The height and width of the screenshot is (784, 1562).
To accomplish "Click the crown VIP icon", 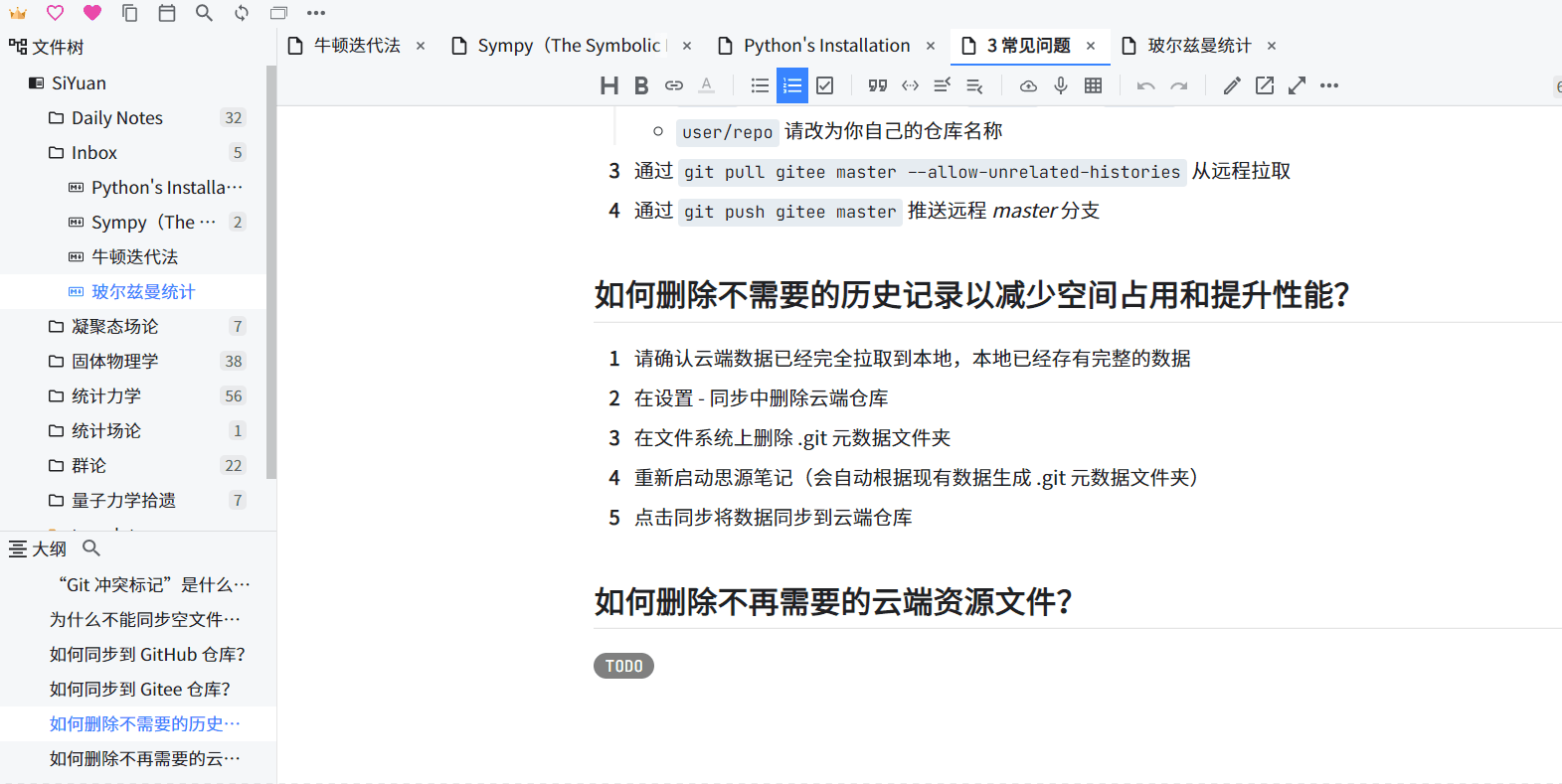I will coord(18,13).
